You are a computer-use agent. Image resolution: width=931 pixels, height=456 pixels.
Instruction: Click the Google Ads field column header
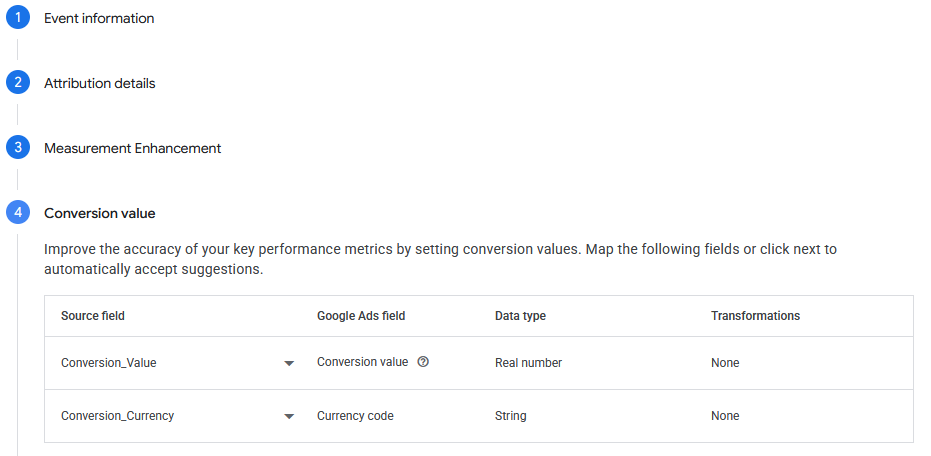(x=361, y=316)
